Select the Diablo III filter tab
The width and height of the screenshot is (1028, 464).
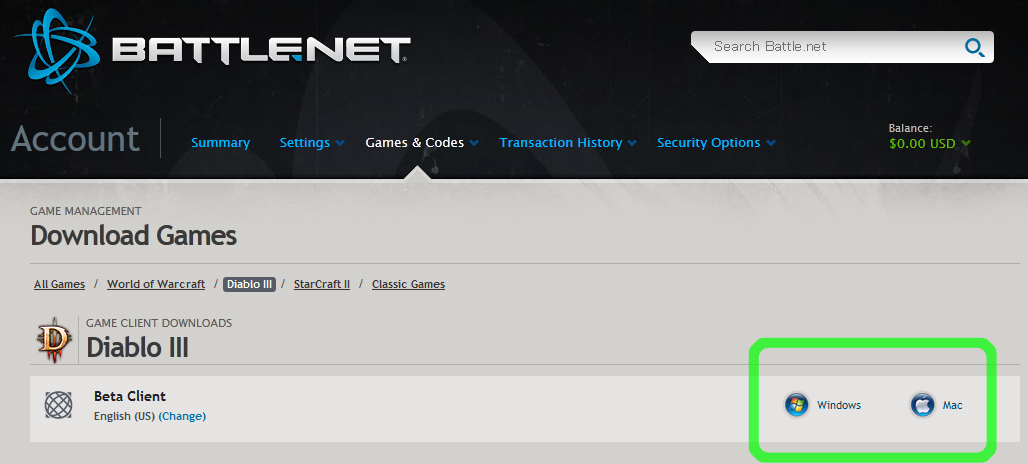pos(249,284)
